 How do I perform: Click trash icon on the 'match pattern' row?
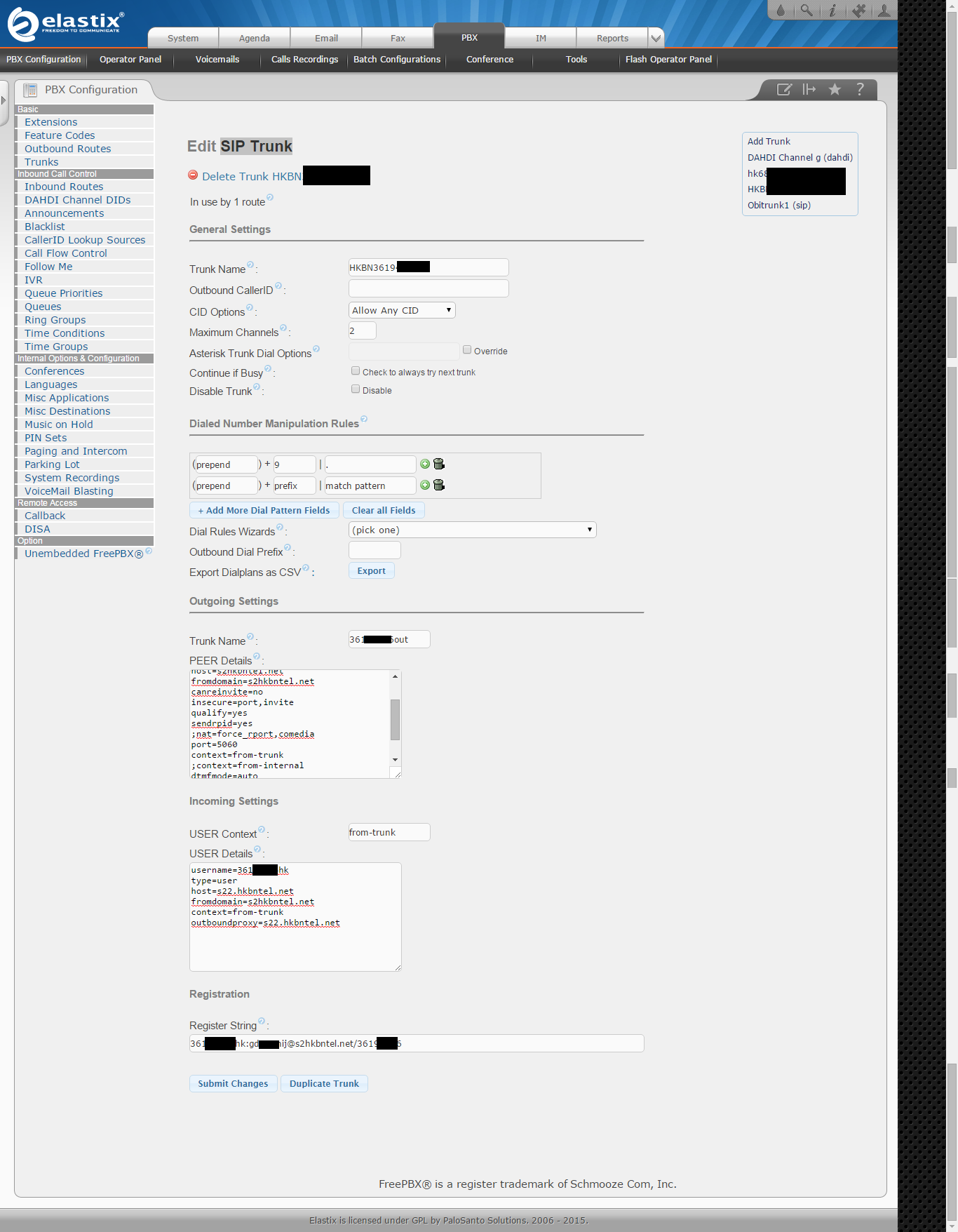coord(439,485)
